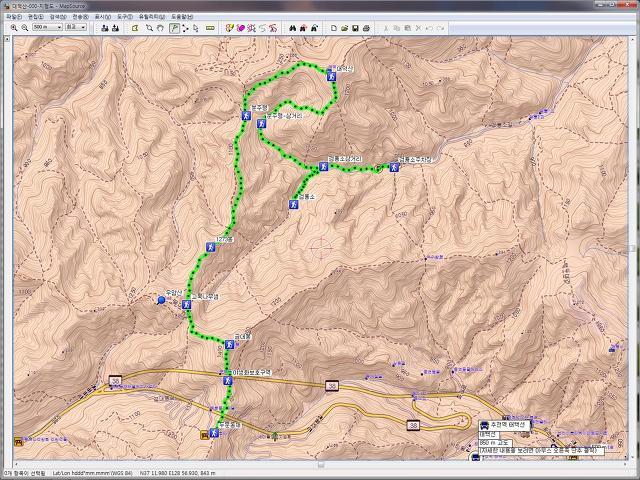The height and width of the screenshot is (480, 640).
Task: Click the zoom in magnifier icon
Action: click(13, 28)
